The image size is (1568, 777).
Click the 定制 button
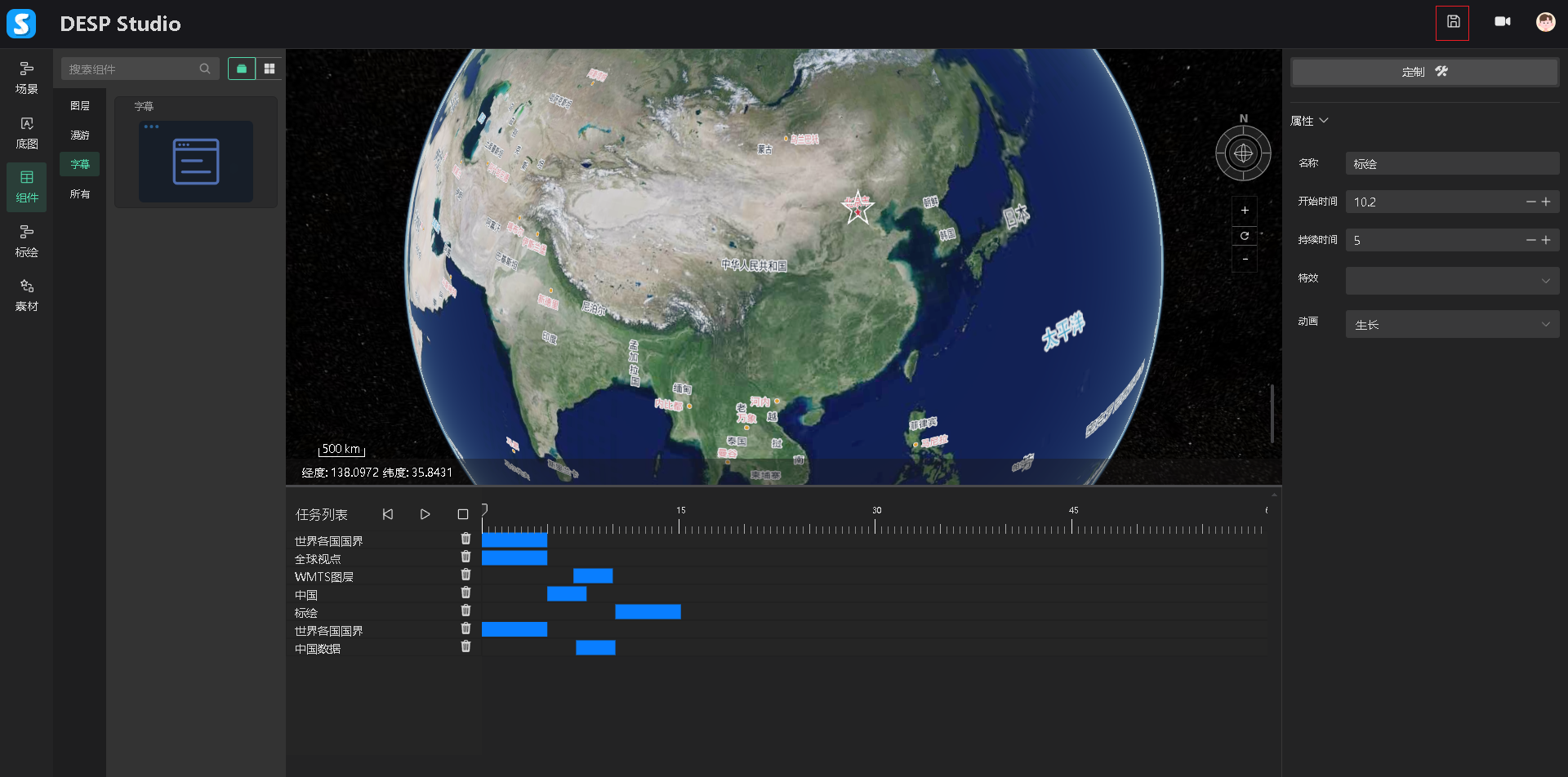[1424, 72]
